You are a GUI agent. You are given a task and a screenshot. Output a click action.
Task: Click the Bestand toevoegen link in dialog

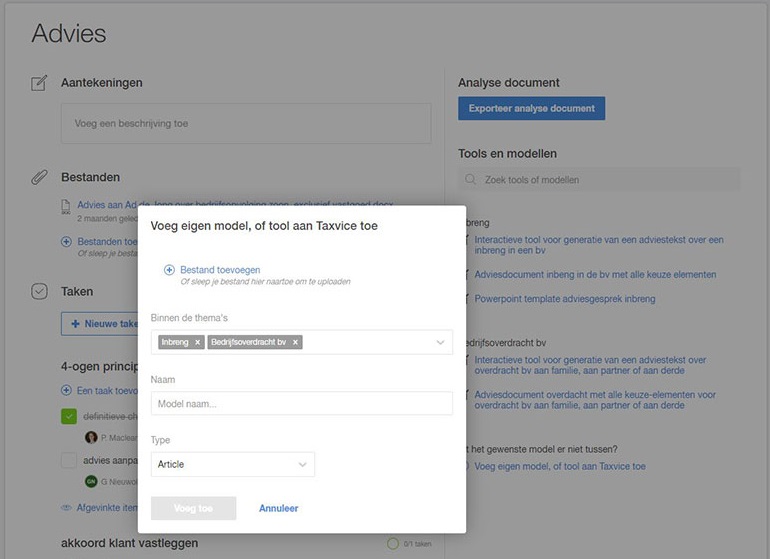[220, 270]
